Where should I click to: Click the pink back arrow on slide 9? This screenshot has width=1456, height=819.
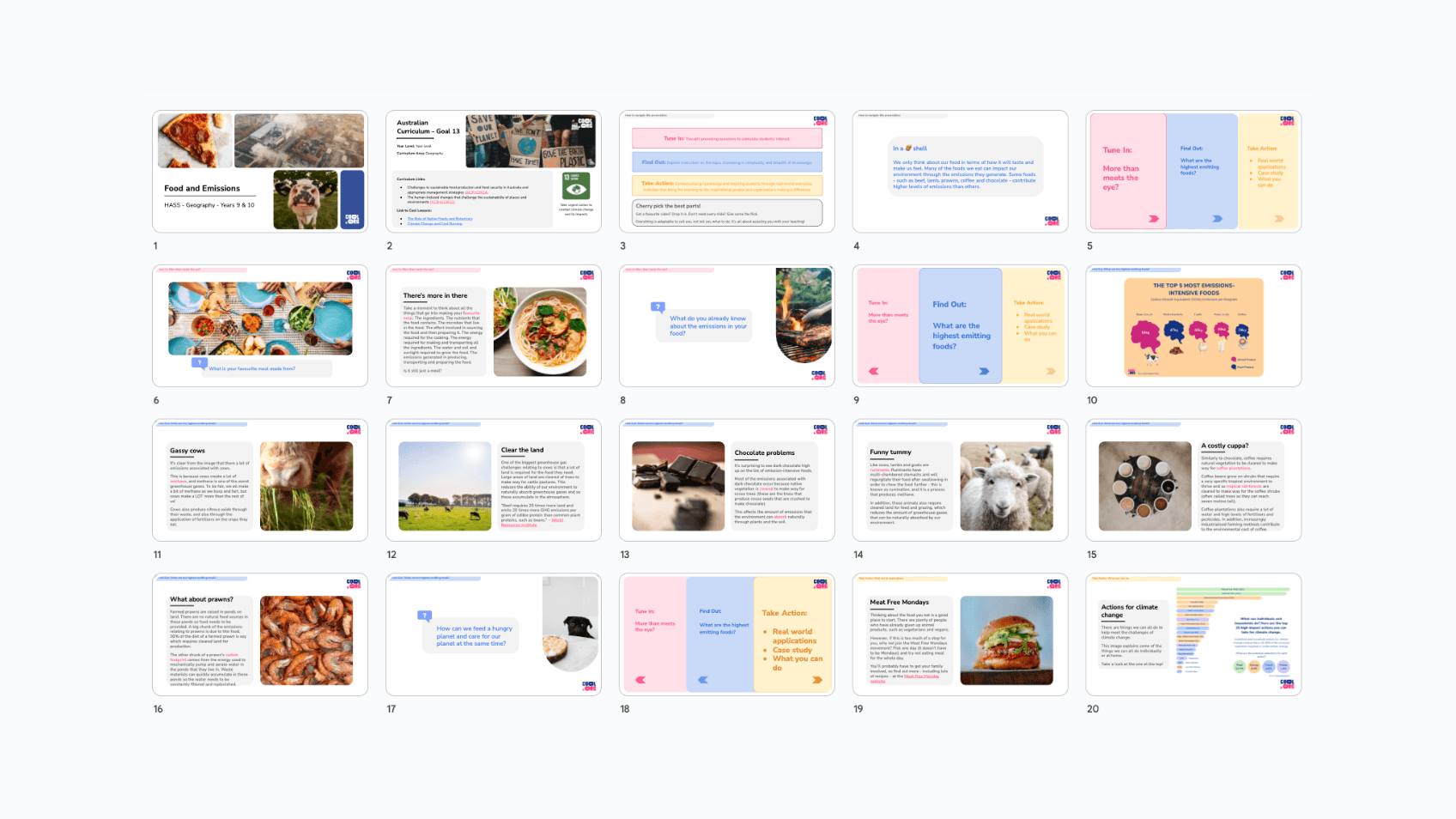tap(874, 371)
